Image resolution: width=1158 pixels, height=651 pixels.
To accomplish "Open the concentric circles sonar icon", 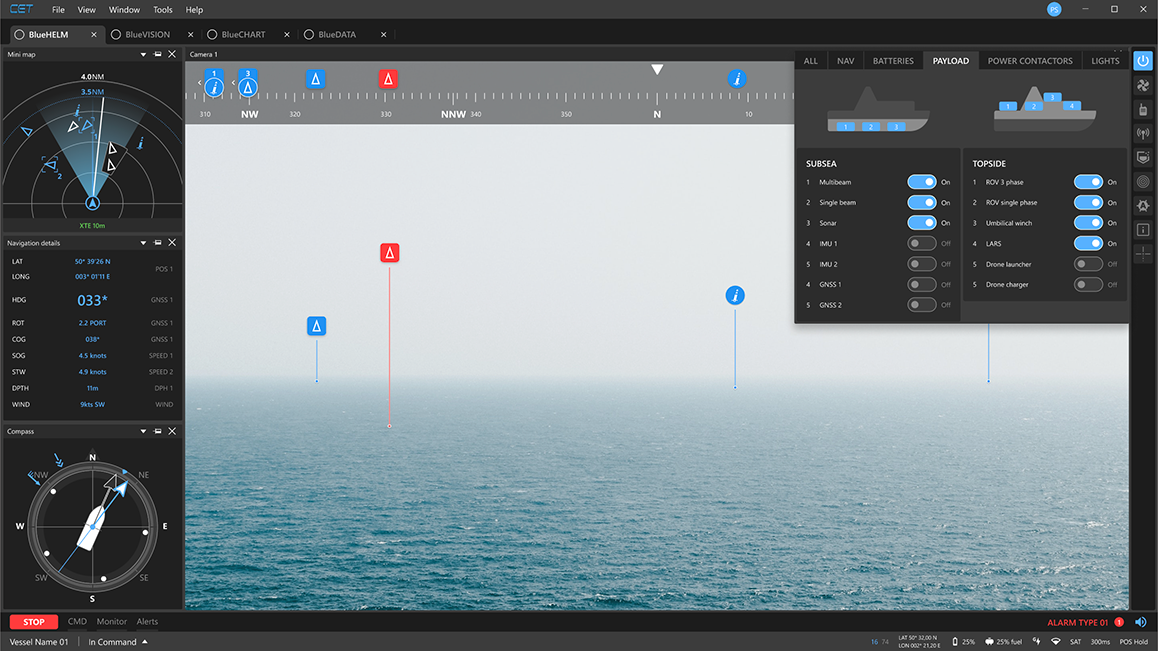I will coord(1143,182).
